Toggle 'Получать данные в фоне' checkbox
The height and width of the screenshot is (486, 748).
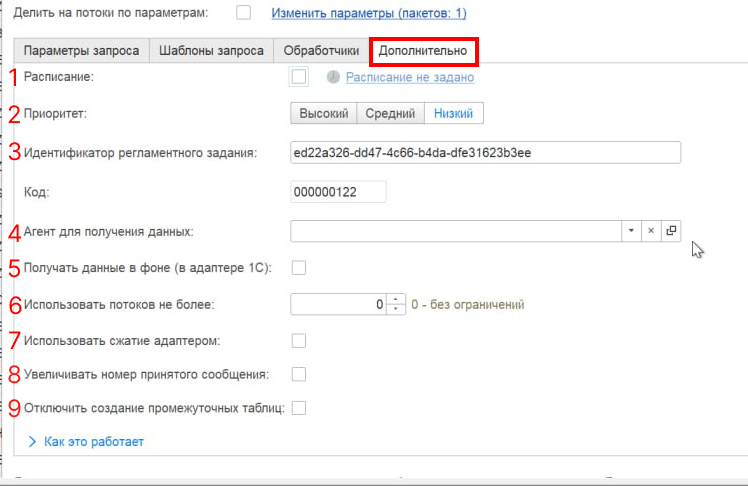(x=298, y=267)
